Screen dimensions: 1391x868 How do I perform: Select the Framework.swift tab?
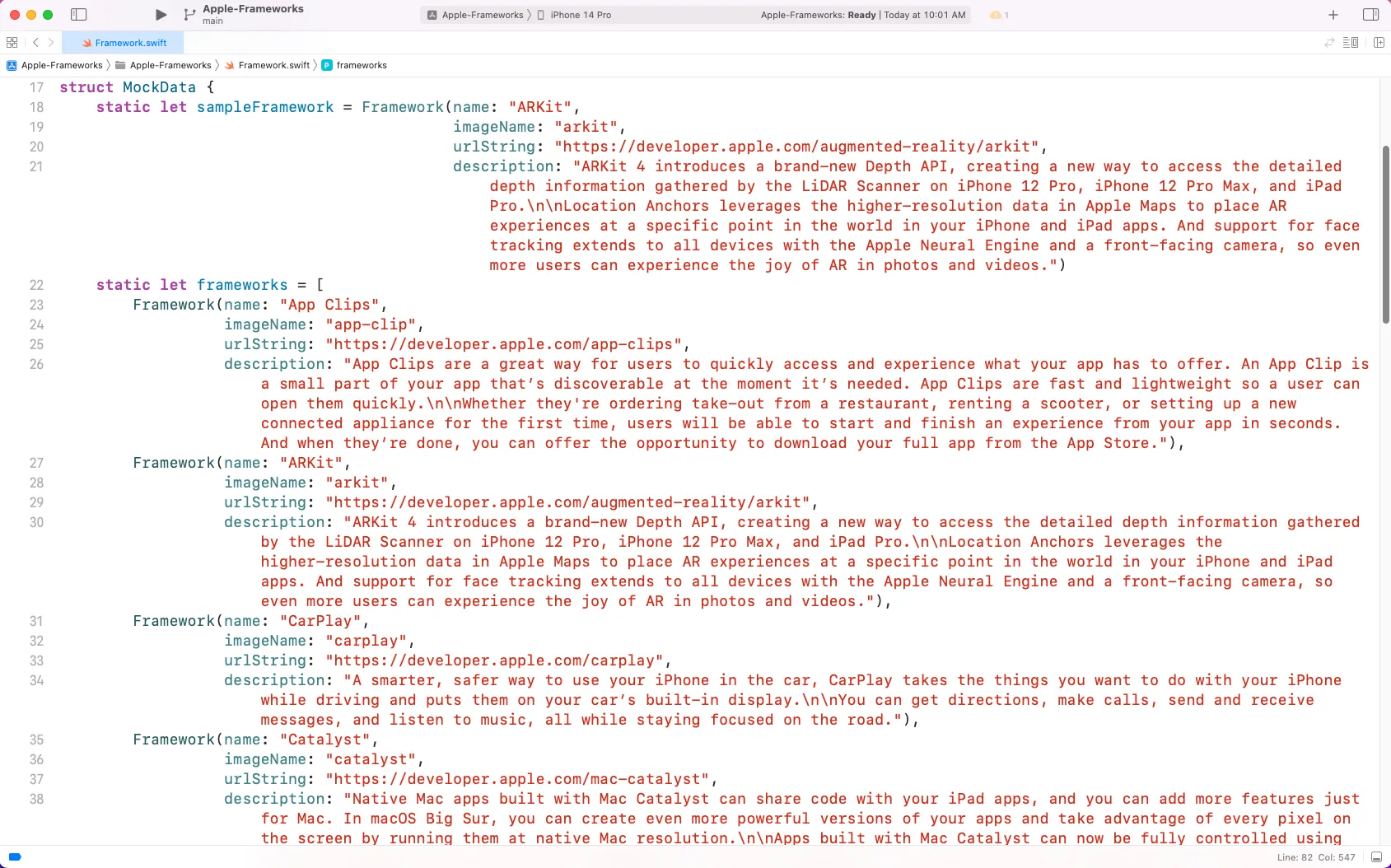123,43
